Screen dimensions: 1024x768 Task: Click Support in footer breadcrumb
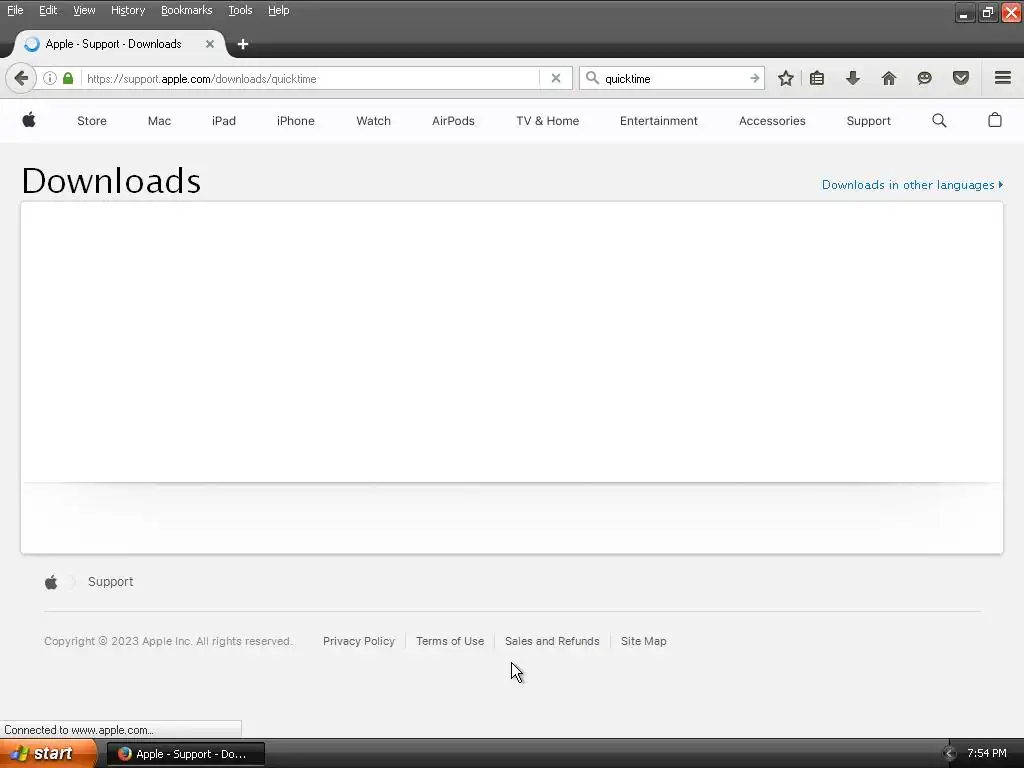coord(110,582)
